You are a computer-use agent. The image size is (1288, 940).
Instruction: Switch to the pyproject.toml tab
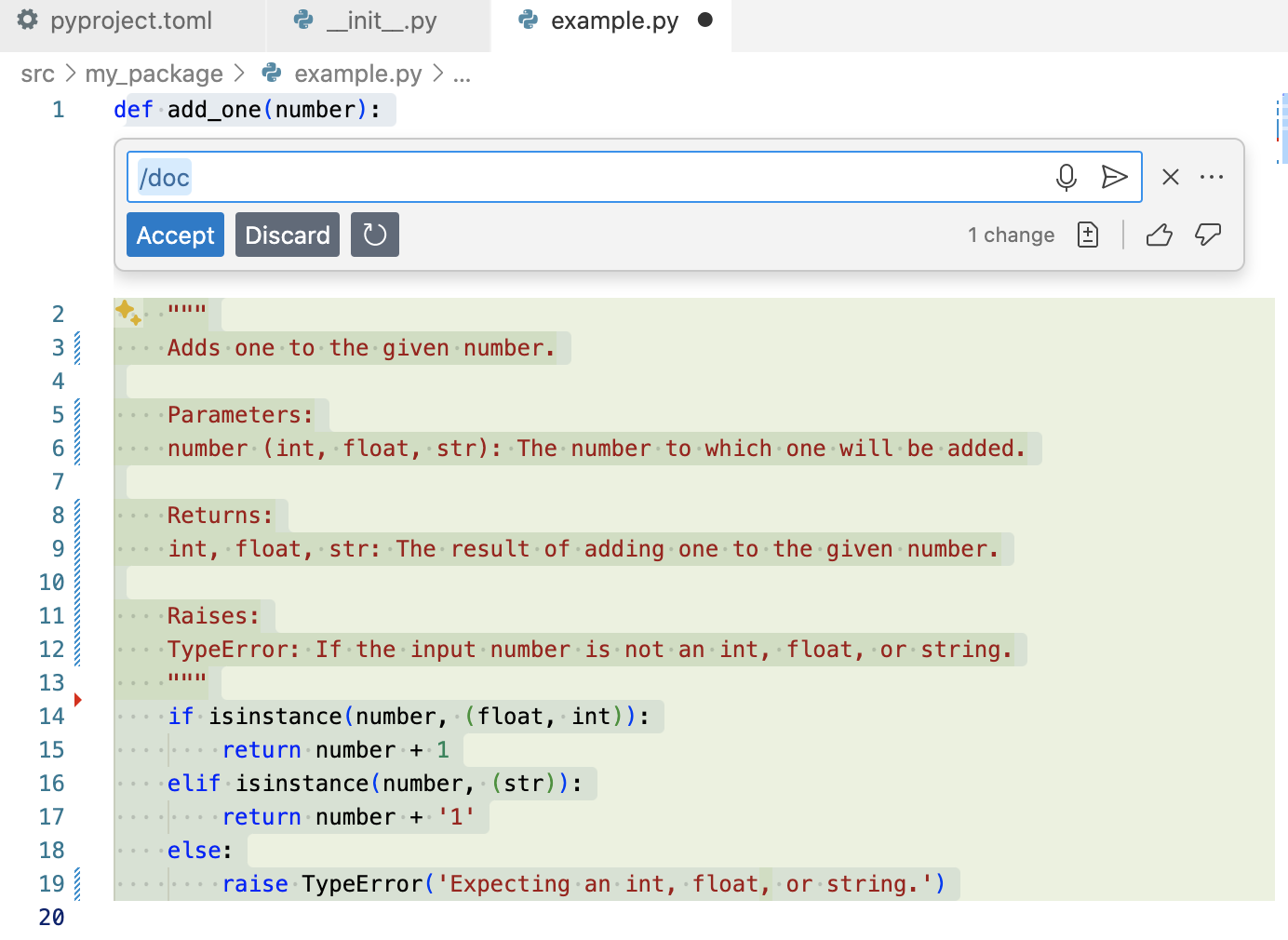(130, 20)
